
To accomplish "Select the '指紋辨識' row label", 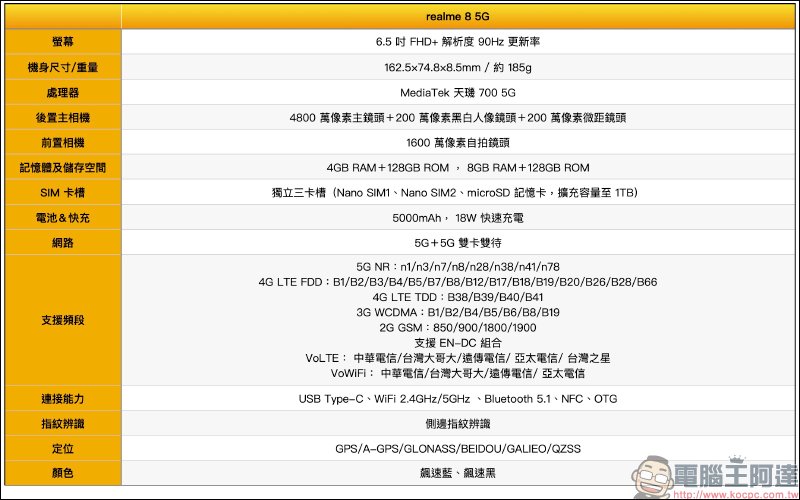I will click(63, 423).
